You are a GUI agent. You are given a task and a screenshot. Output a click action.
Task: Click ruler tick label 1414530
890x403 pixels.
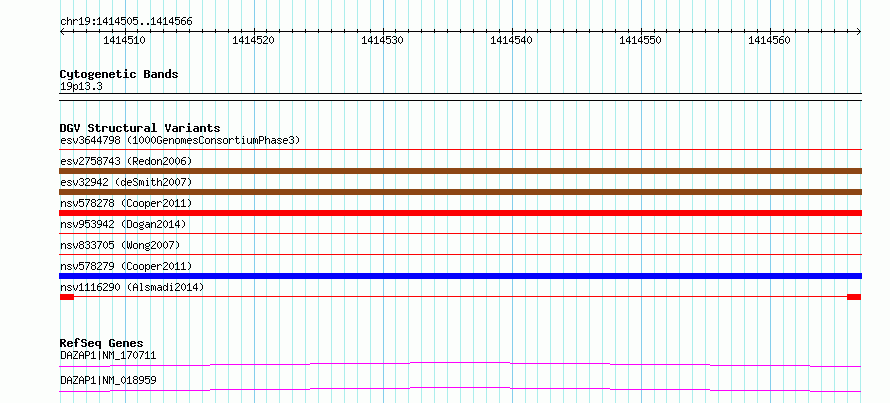click(x=382, y=40)
